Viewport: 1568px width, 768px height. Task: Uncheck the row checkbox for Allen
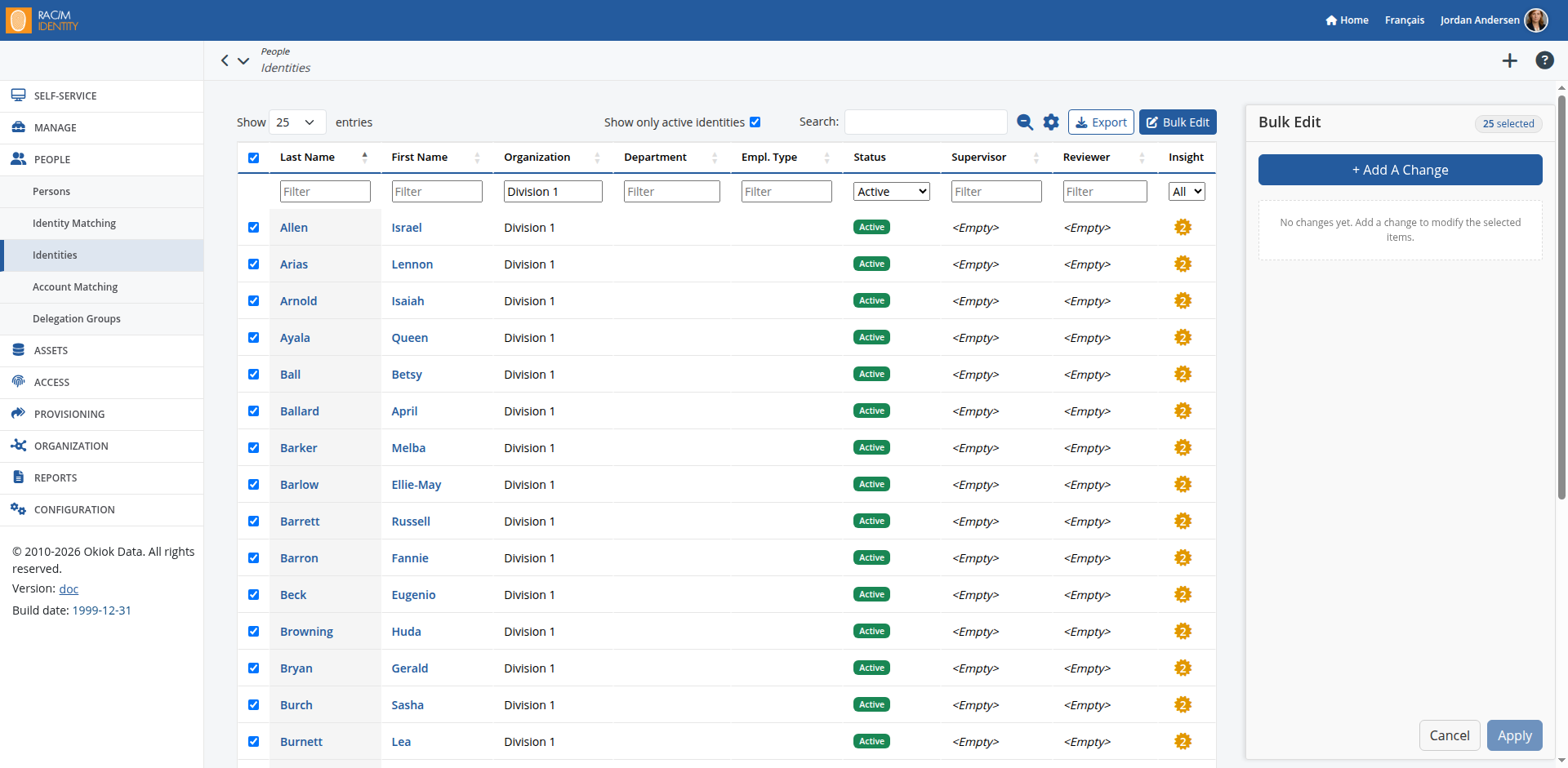click(254, 228)
